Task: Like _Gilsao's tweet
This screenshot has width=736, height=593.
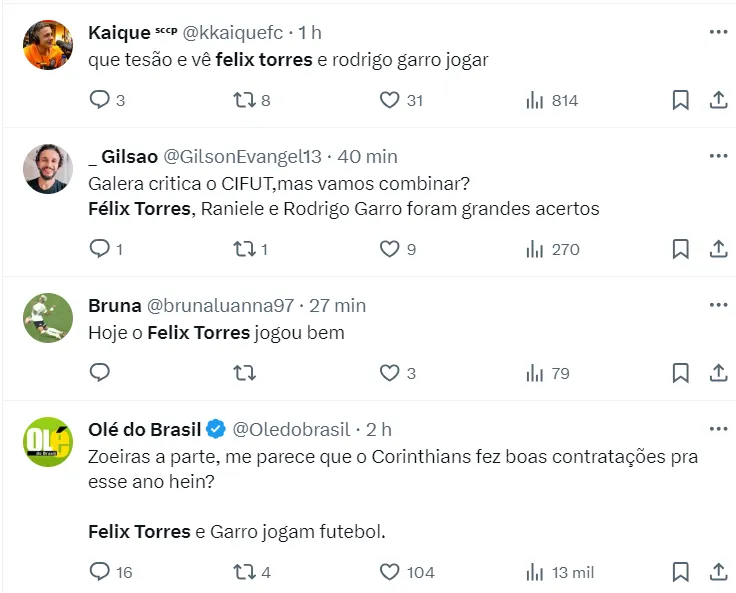Action: [390, 249]
